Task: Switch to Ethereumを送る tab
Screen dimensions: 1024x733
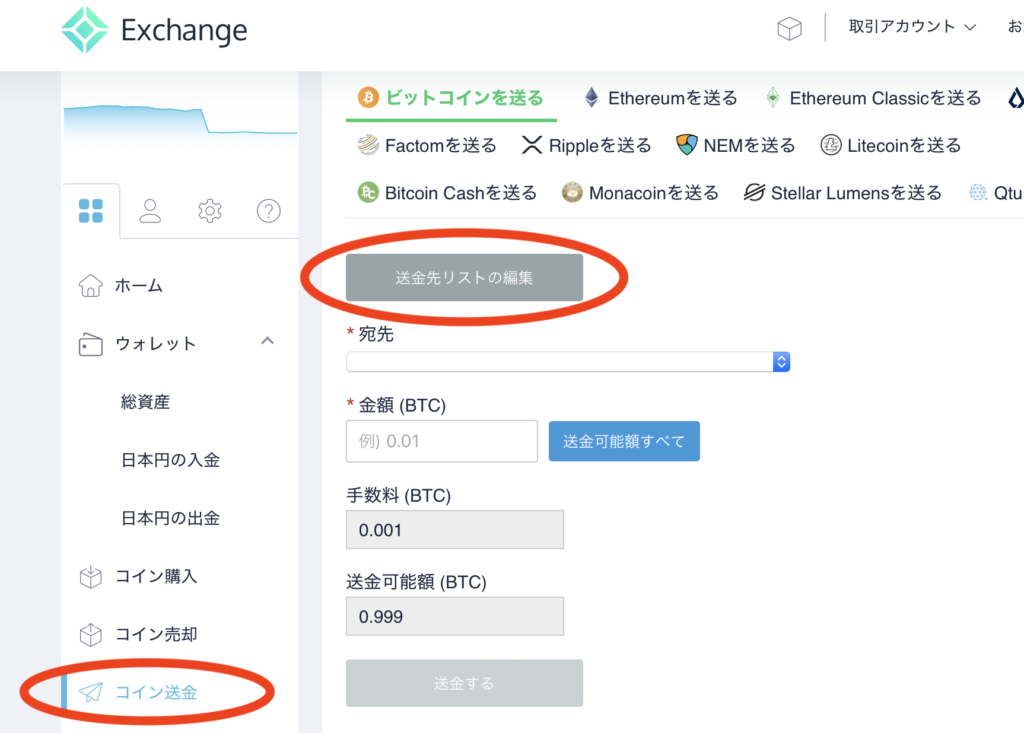Action: coord(661,98)
